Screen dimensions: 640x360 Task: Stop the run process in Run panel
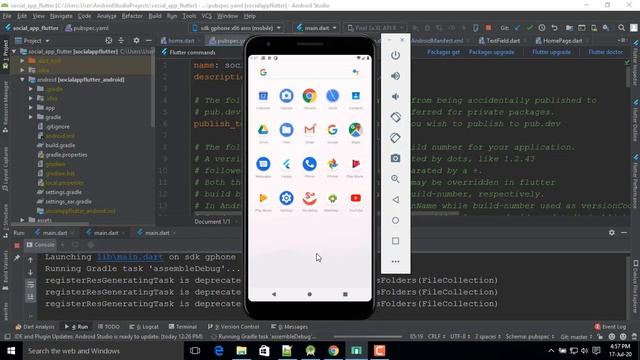[x=17, y=245]
